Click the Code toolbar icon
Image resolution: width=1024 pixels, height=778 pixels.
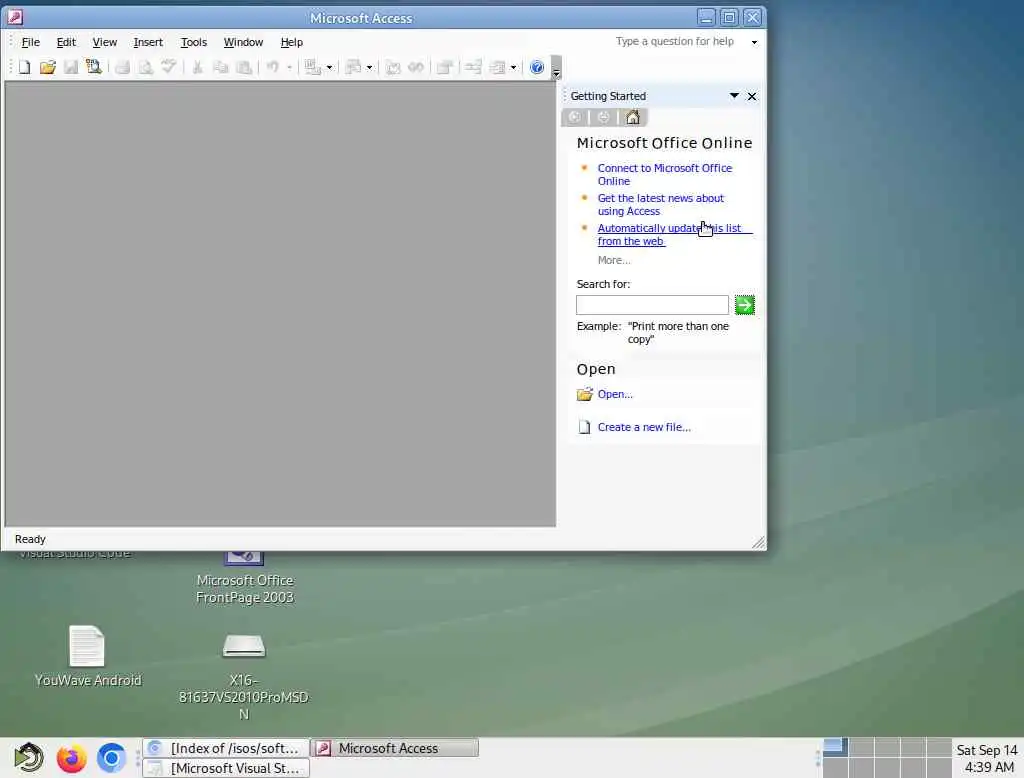pos(393,67)
